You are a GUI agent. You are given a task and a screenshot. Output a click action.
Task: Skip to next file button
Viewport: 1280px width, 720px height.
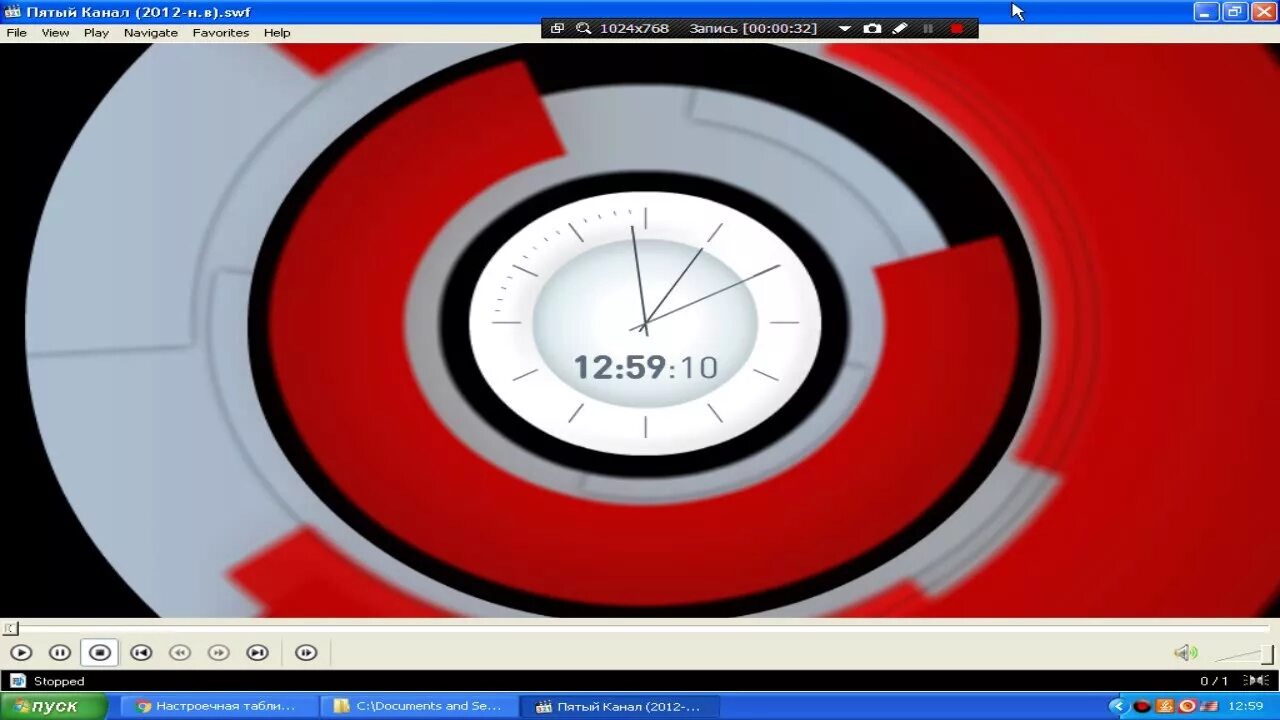(x=258, y=653)
